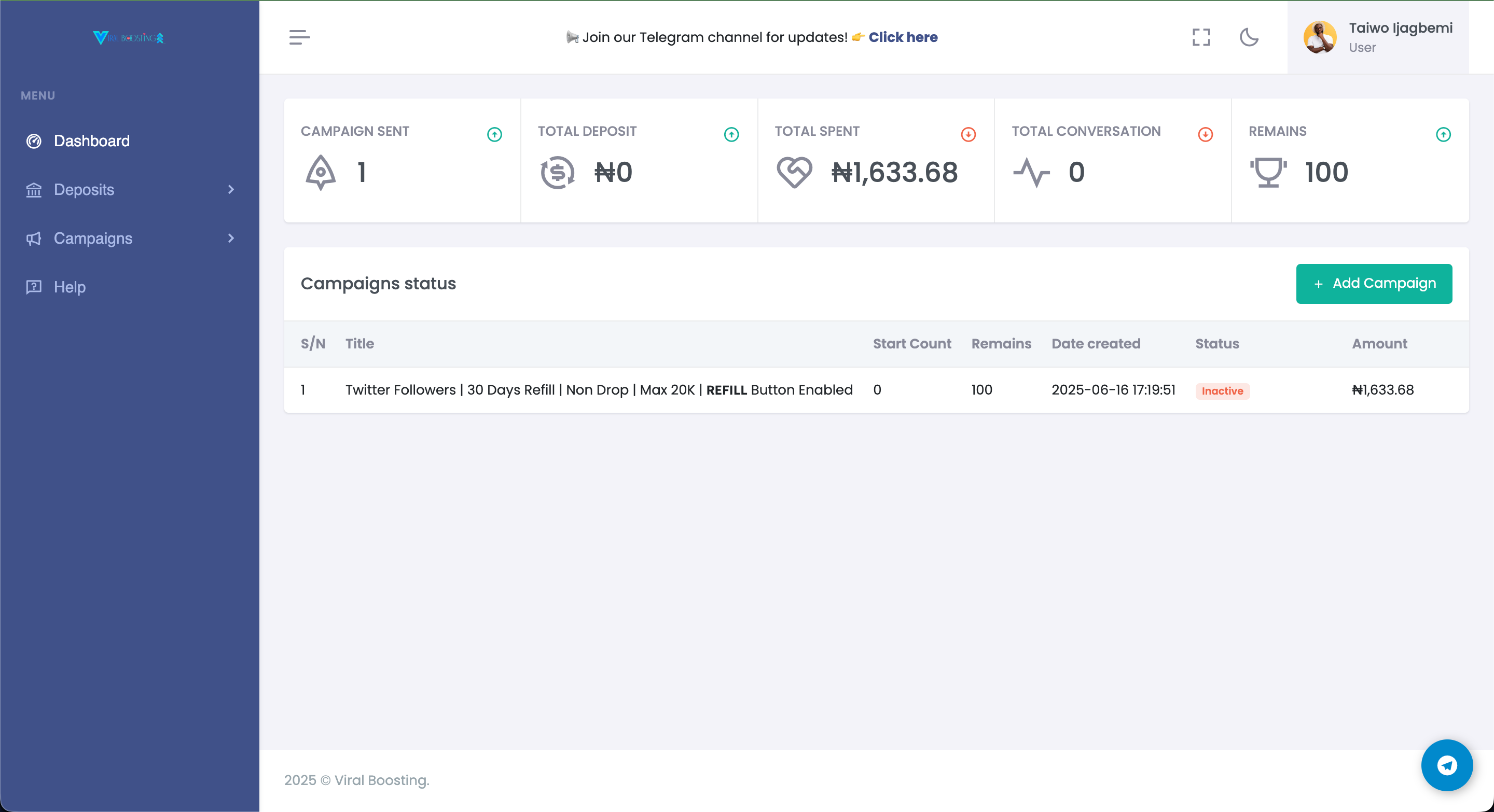
Task: Expand the Deposits sidebar chevron
Action: (231, 190)
